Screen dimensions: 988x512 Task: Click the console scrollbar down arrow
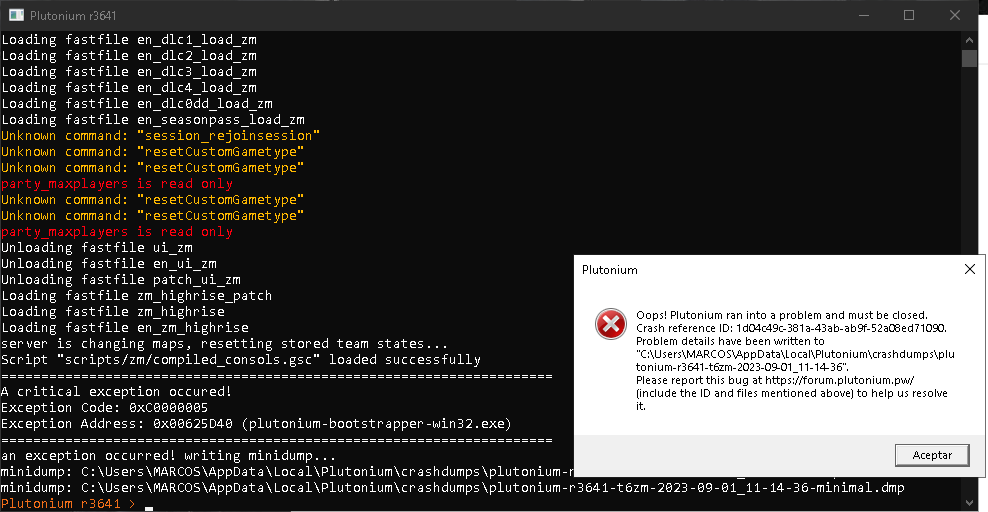969,503
